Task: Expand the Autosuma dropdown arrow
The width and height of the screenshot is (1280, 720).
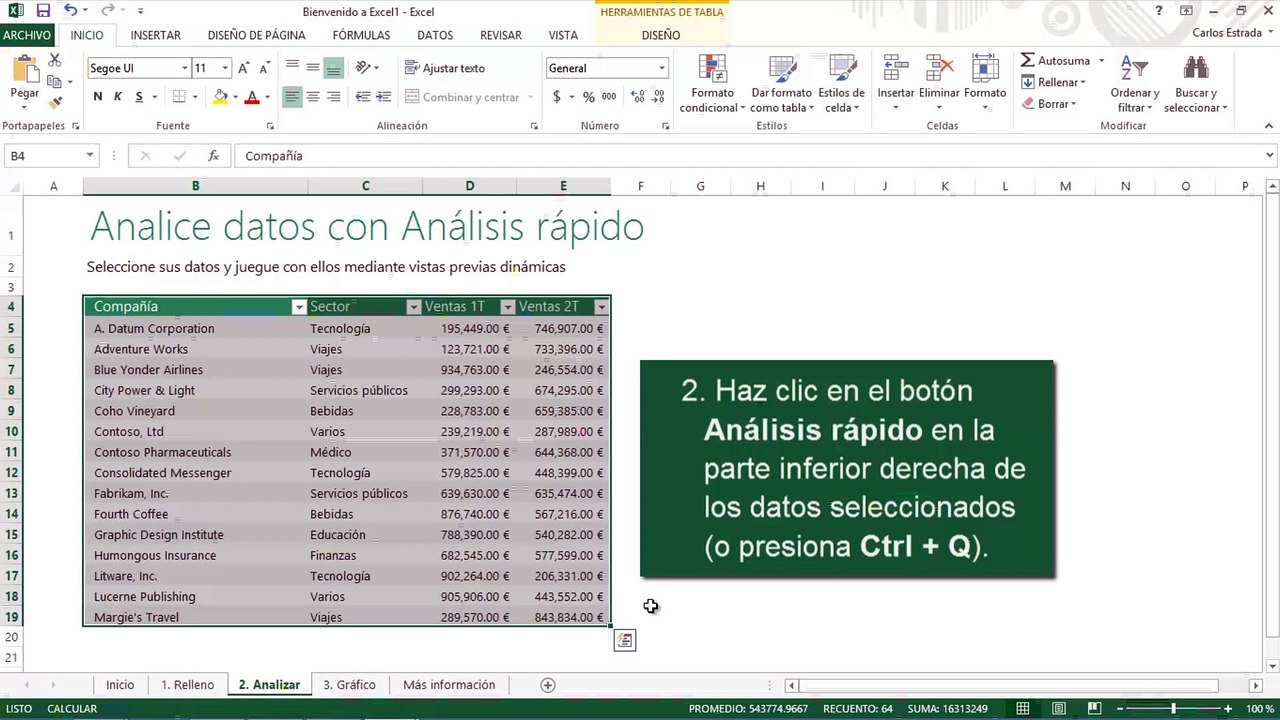Action: (x=1101, y=61)
